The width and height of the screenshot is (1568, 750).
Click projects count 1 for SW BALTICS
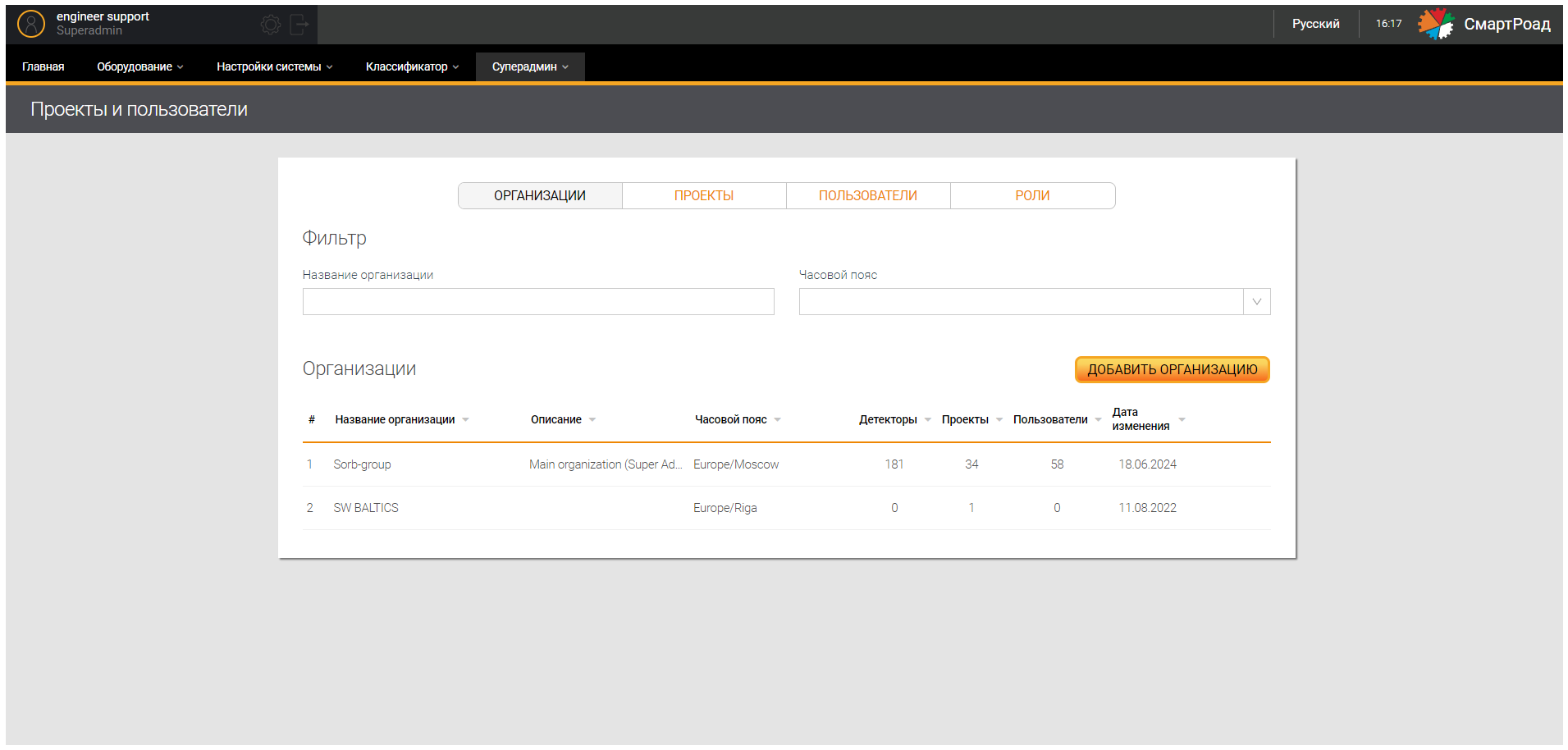[x=971, y=508]
